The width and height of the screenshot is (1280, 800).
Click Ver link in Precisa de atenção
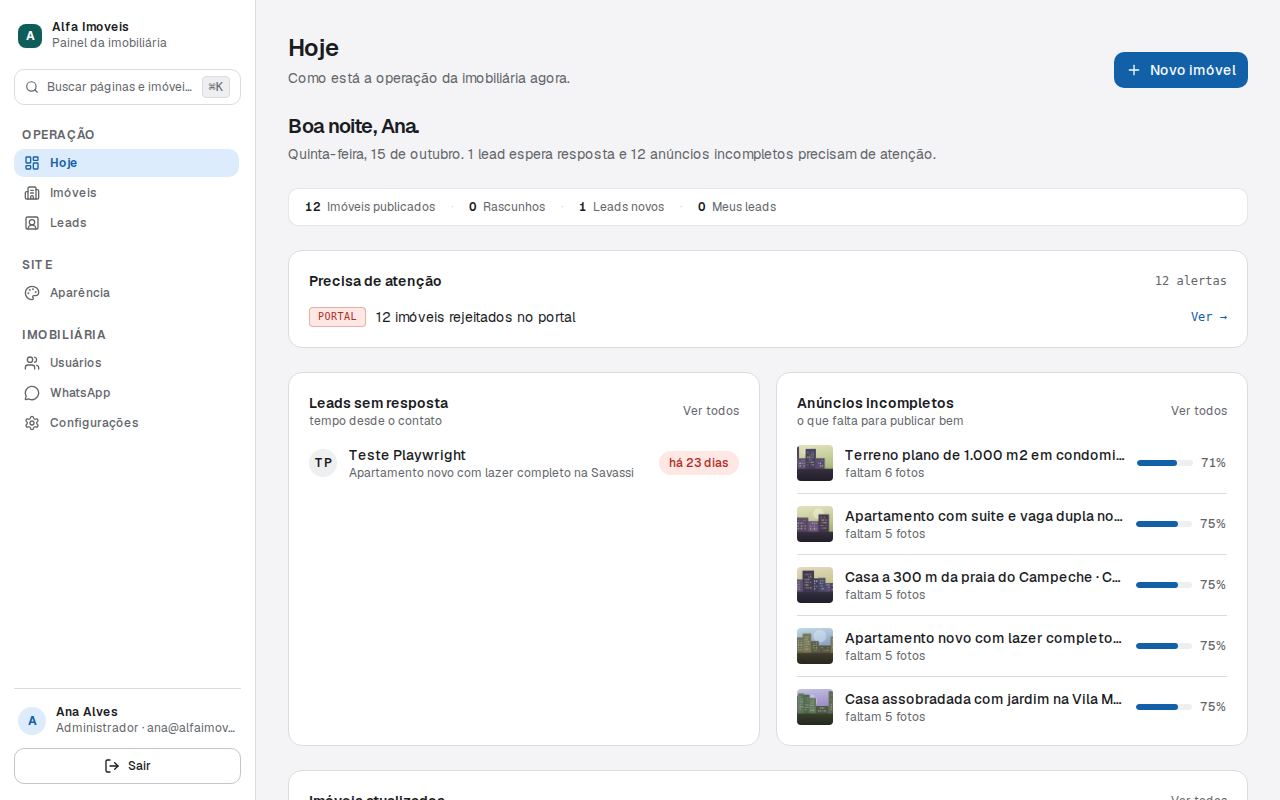[1209, 317]
